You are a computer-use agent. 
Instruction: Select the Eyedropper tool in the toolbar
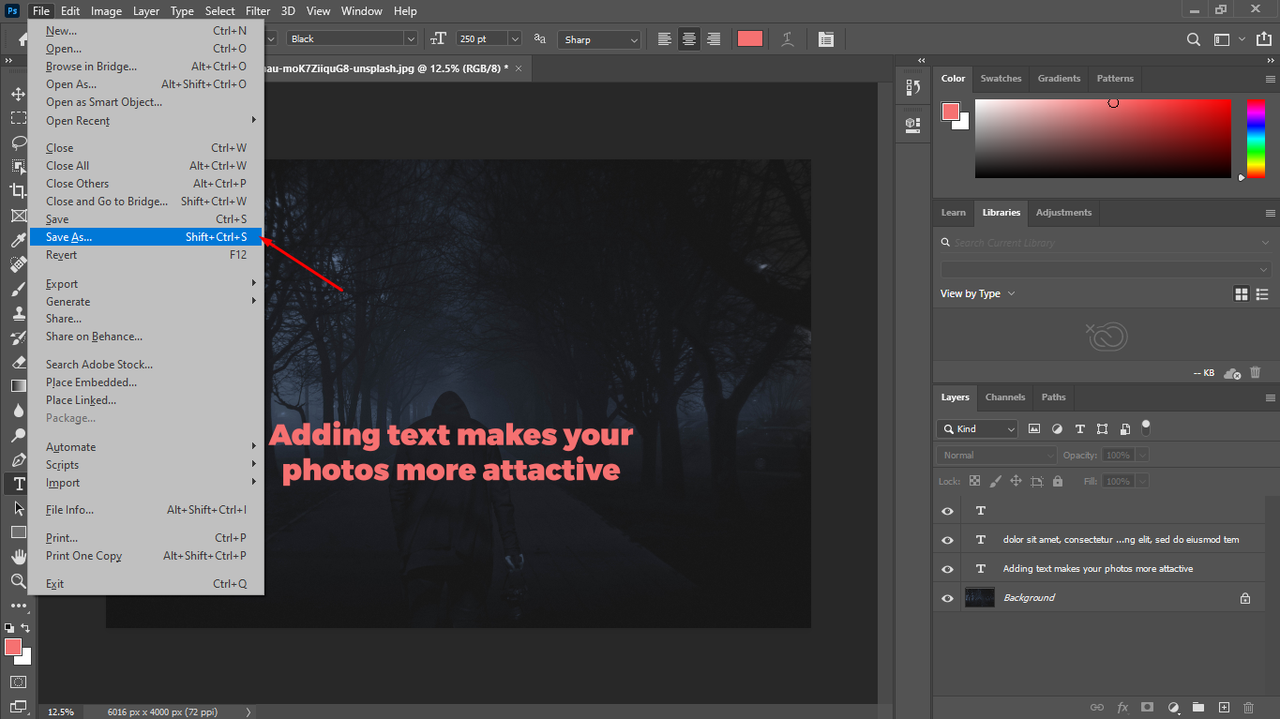[x=18, y=240]
